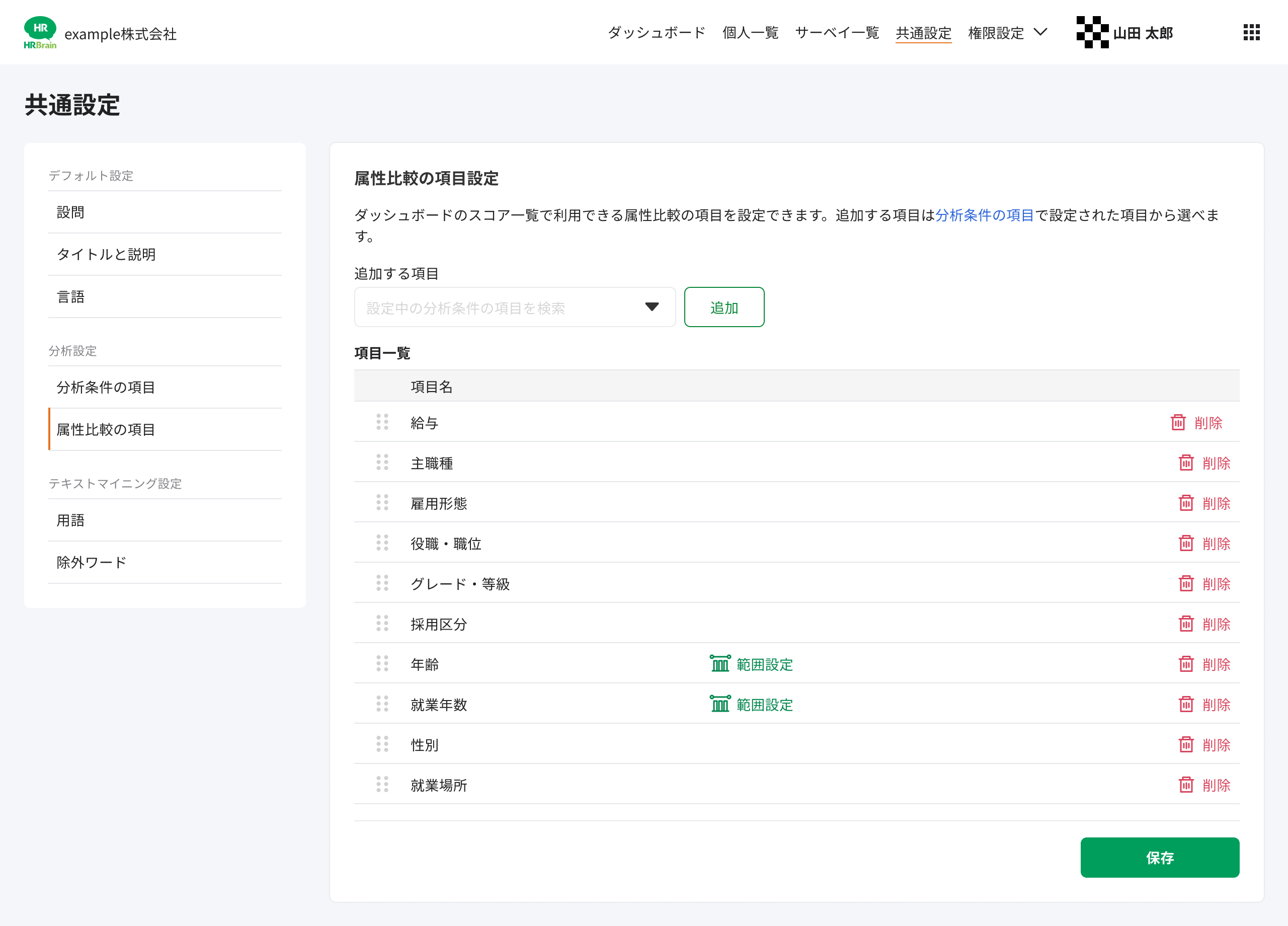Click the trash icon in 主職種 row
This screenshot has width=1288, height=926.
pyautogui.click(x=1186, y=462)
